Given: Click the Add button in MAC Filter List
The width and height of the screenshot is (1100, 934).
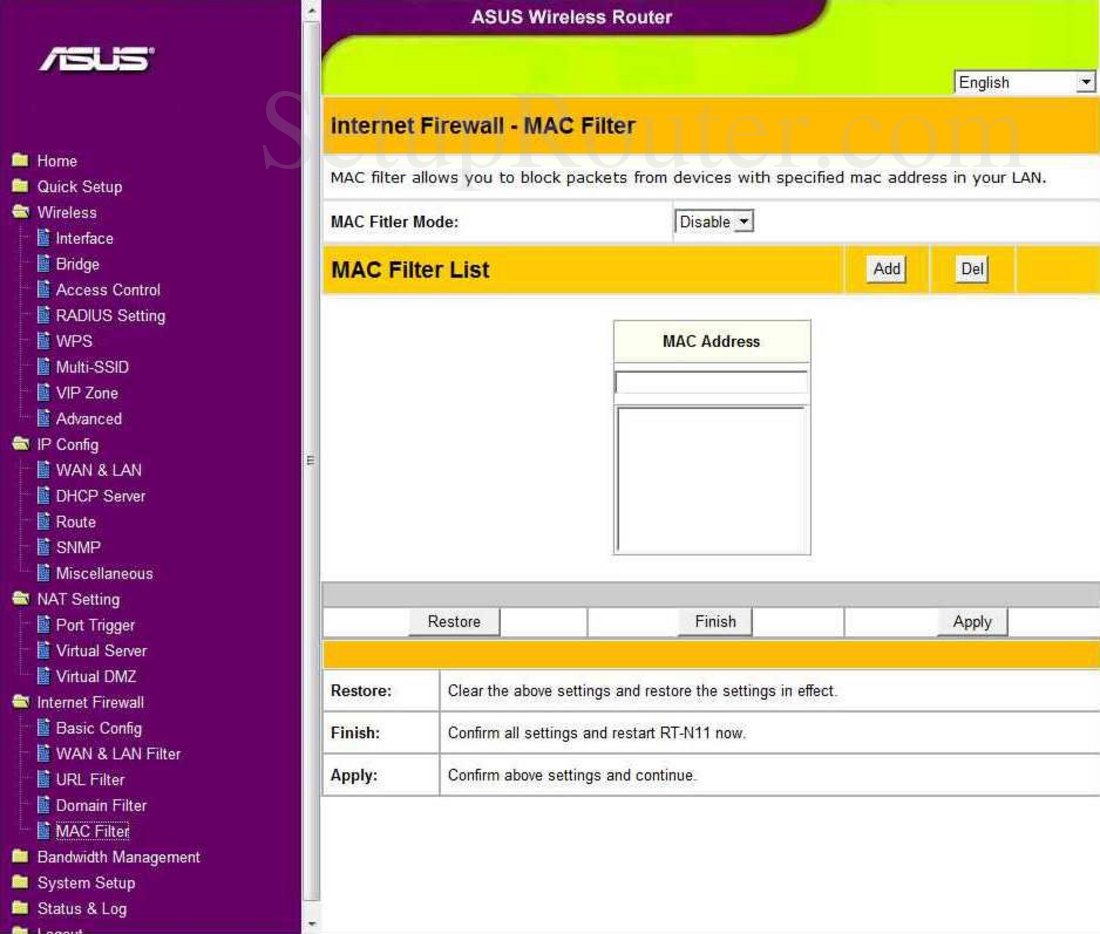Looking at the screenshot, I should click(884, 268).
